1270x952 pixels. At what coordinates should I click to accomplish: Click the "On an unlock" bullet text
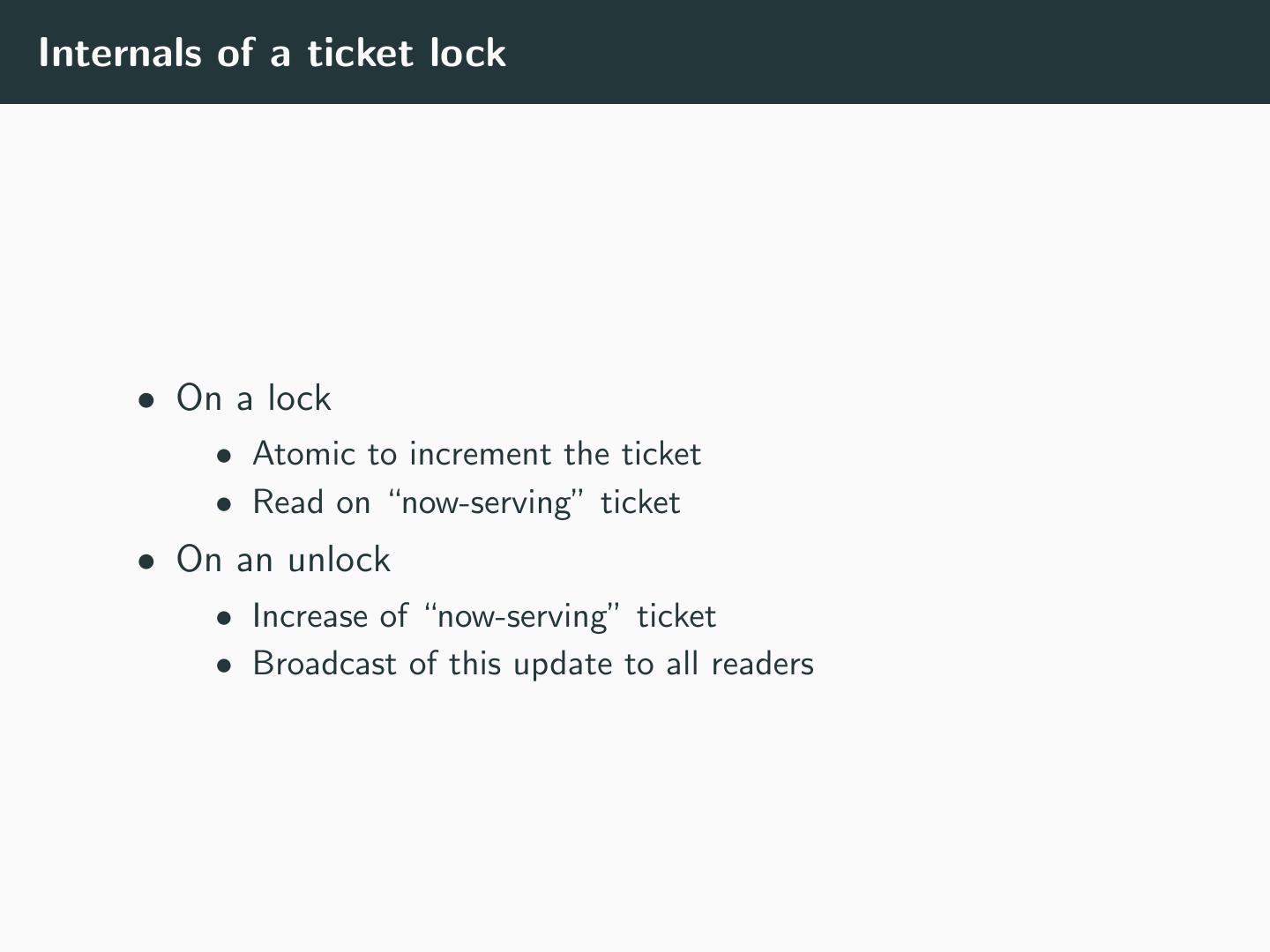pos(283,560)
